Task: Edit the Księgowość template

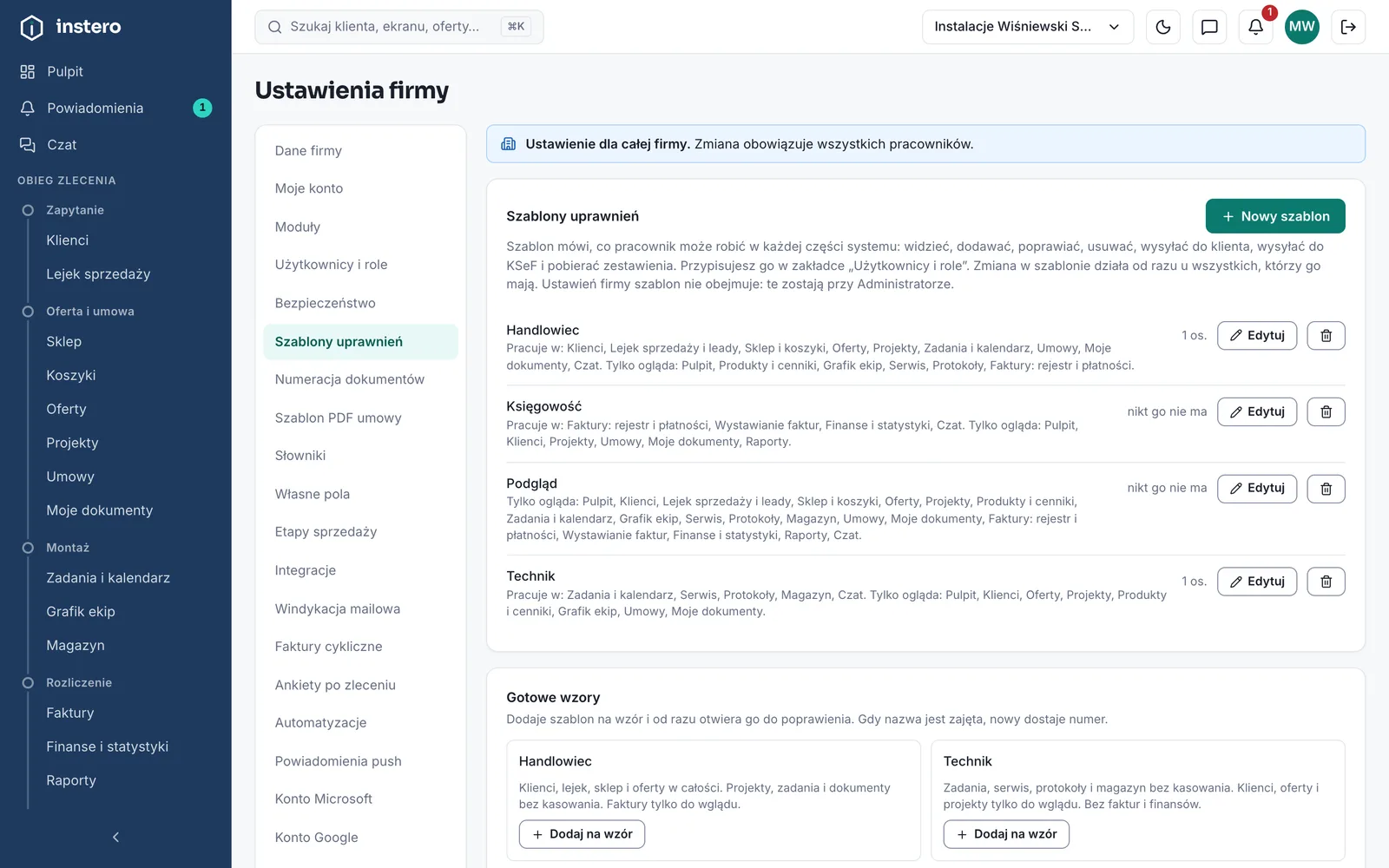Action: [x=1257, y=412]
